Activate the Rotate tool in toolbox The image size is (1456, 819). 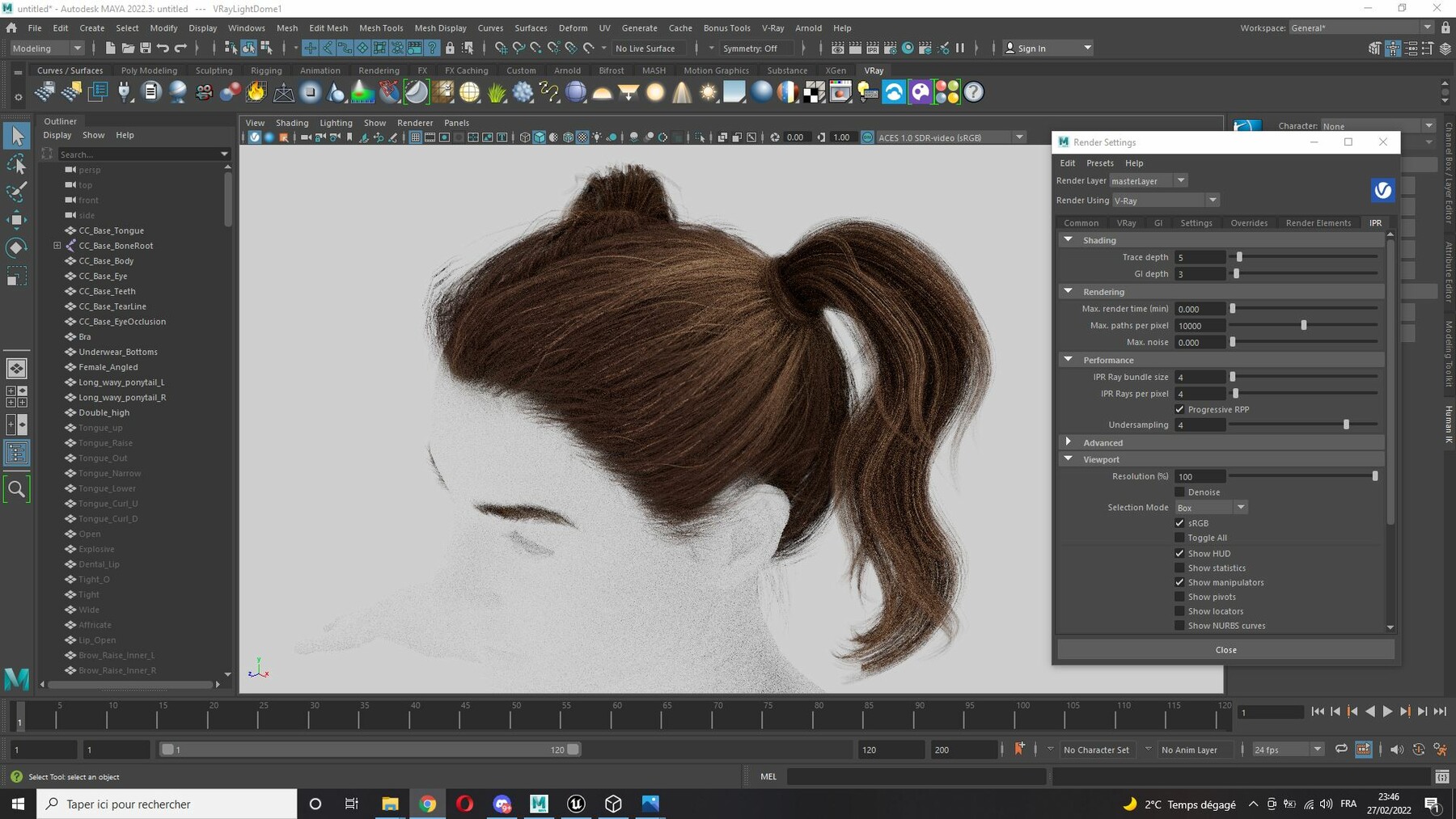[x=16, y=247]
